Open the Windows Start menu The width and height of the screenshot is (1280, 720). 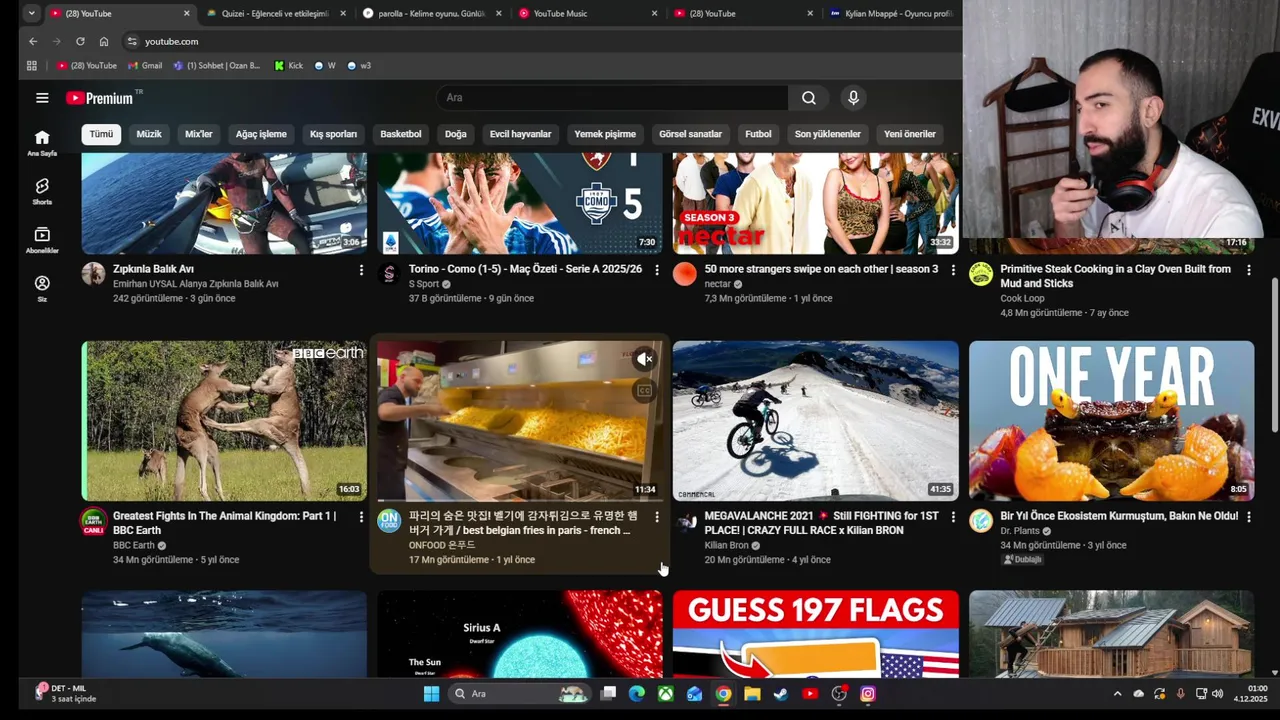[431, 694]
